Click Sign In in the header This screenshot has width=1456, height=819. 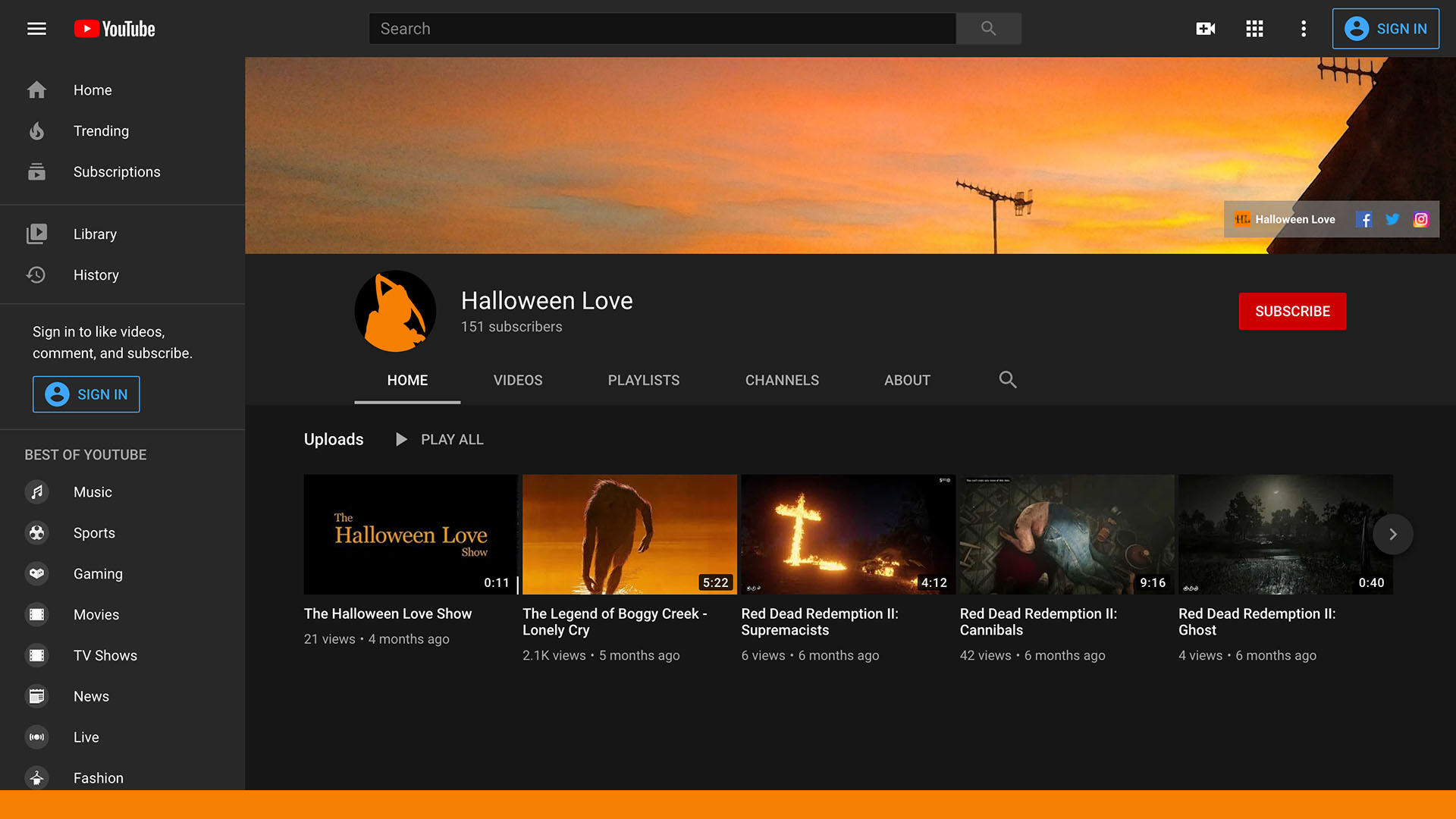tap(1385, 29)
